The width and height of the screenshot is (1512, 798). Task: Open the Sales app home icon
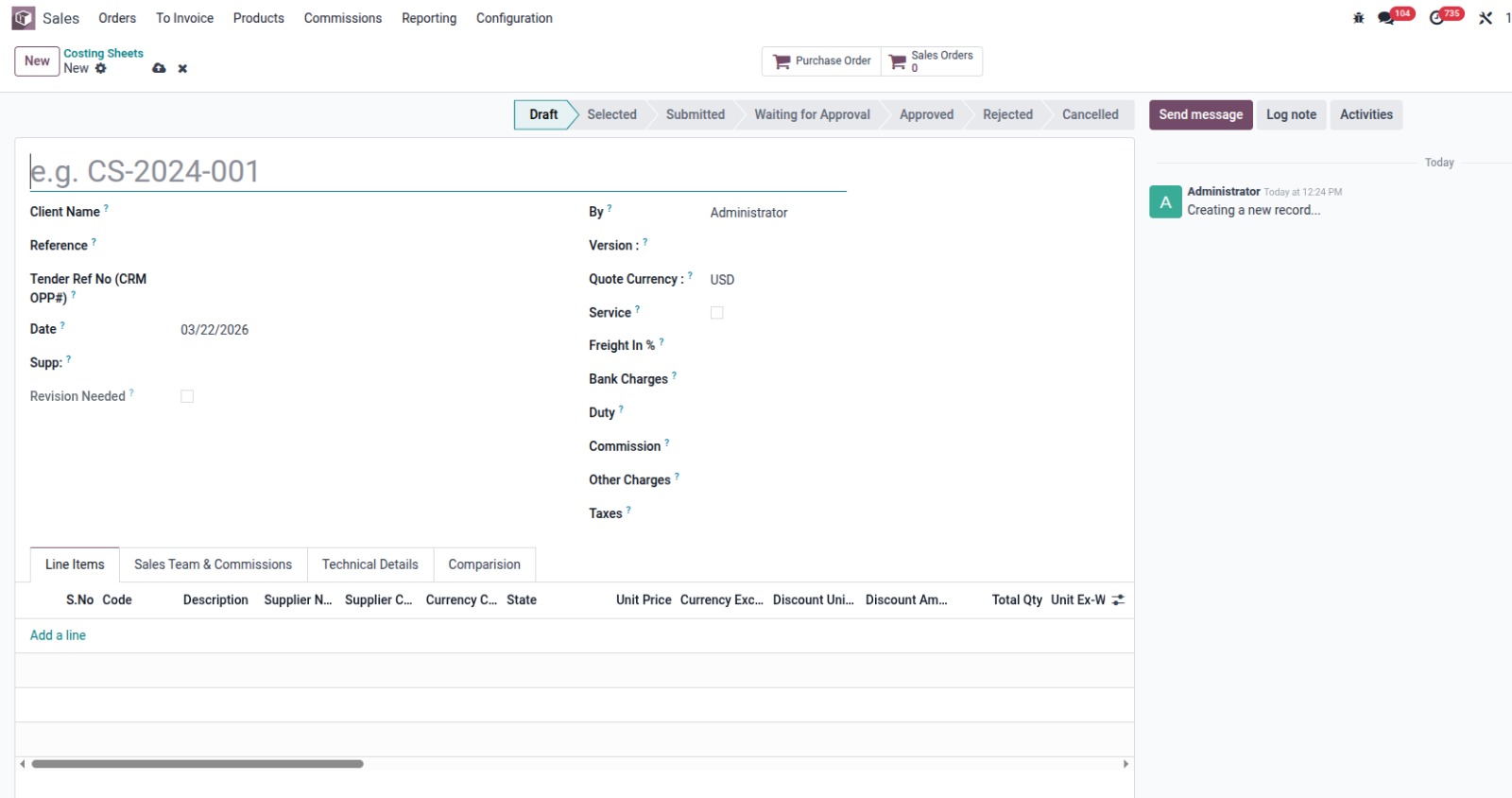24,18
